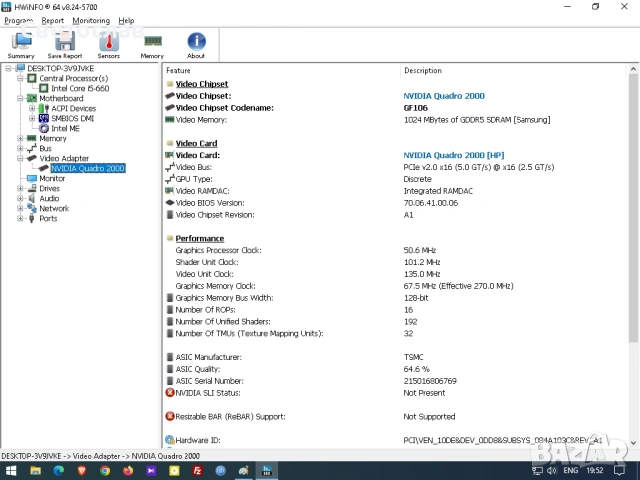Image resolution: width=640 pixels, height=480 pixels.
Task: Click the Video BIOS Version row
Action: (x=395, y=203)
